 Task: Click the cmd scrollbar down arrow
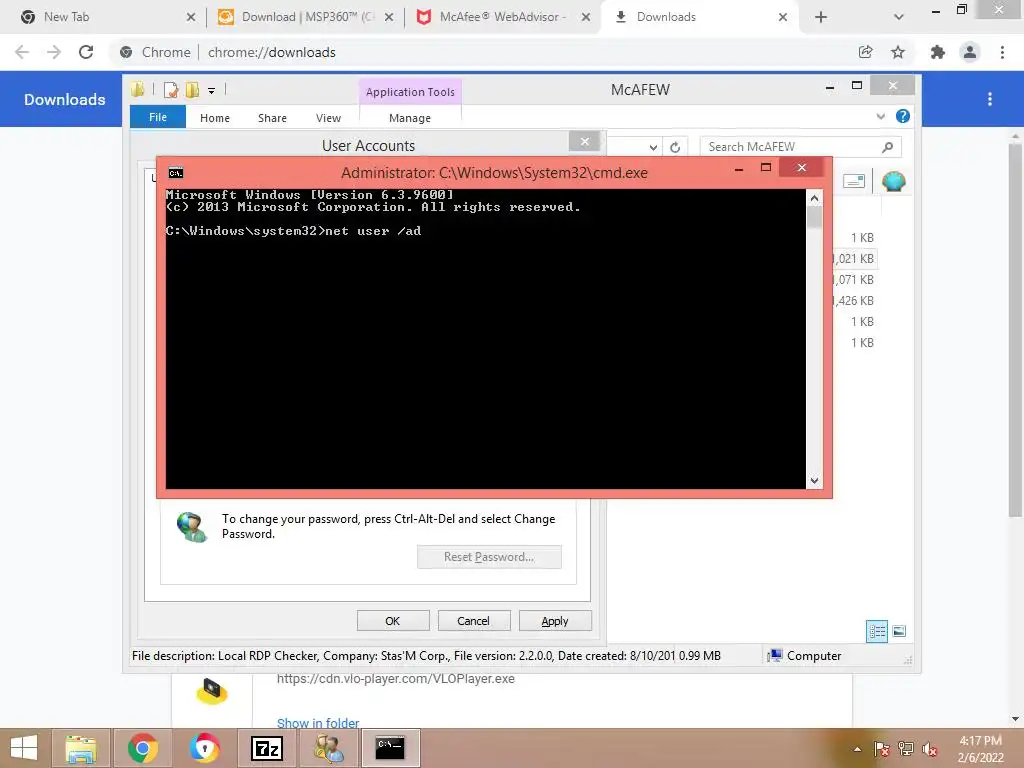pyautogui.click(x=814, y=481)
